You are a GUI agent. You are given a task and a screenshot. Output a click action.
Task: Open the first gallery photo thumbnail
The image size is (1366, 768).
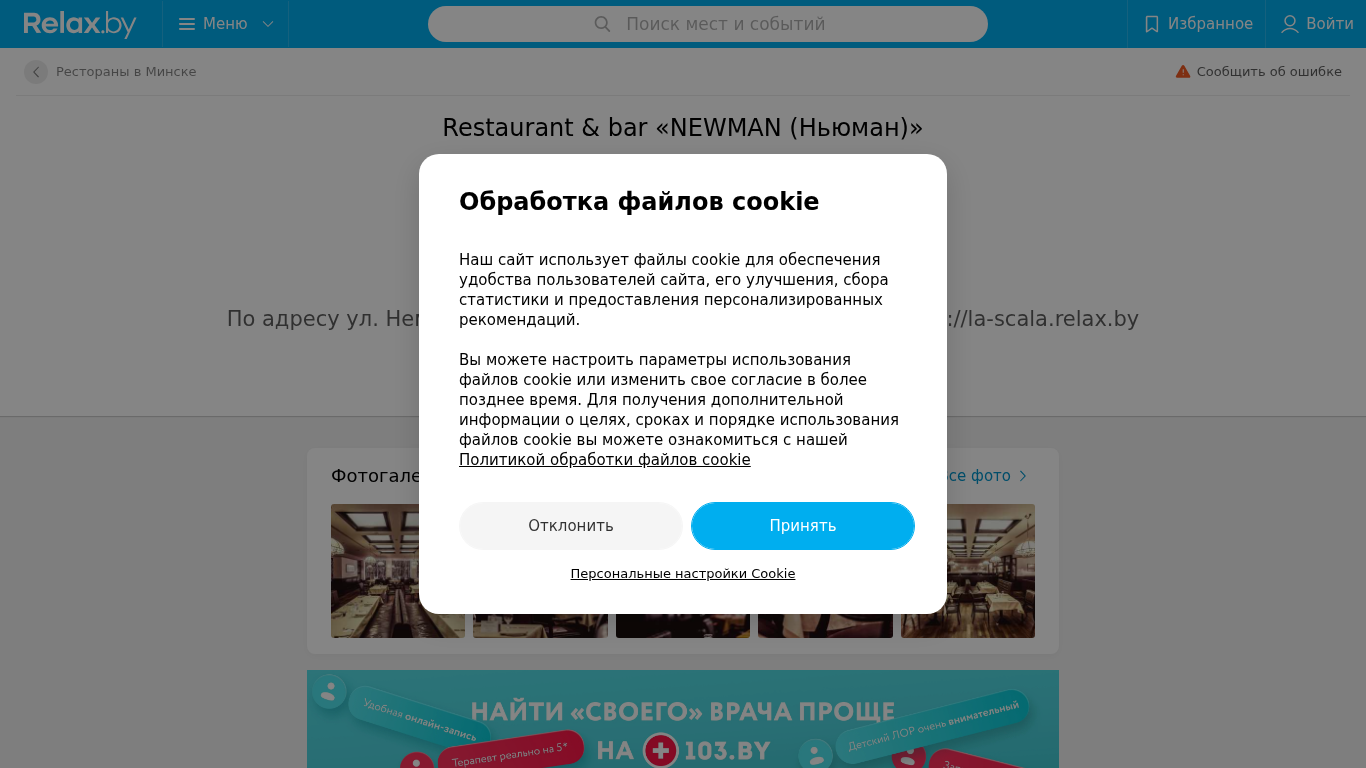[x=398, y=571]
